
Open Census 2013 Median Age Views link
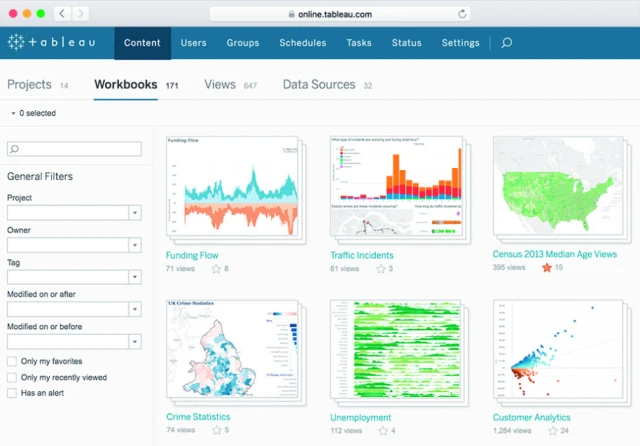tap(554, 254)
